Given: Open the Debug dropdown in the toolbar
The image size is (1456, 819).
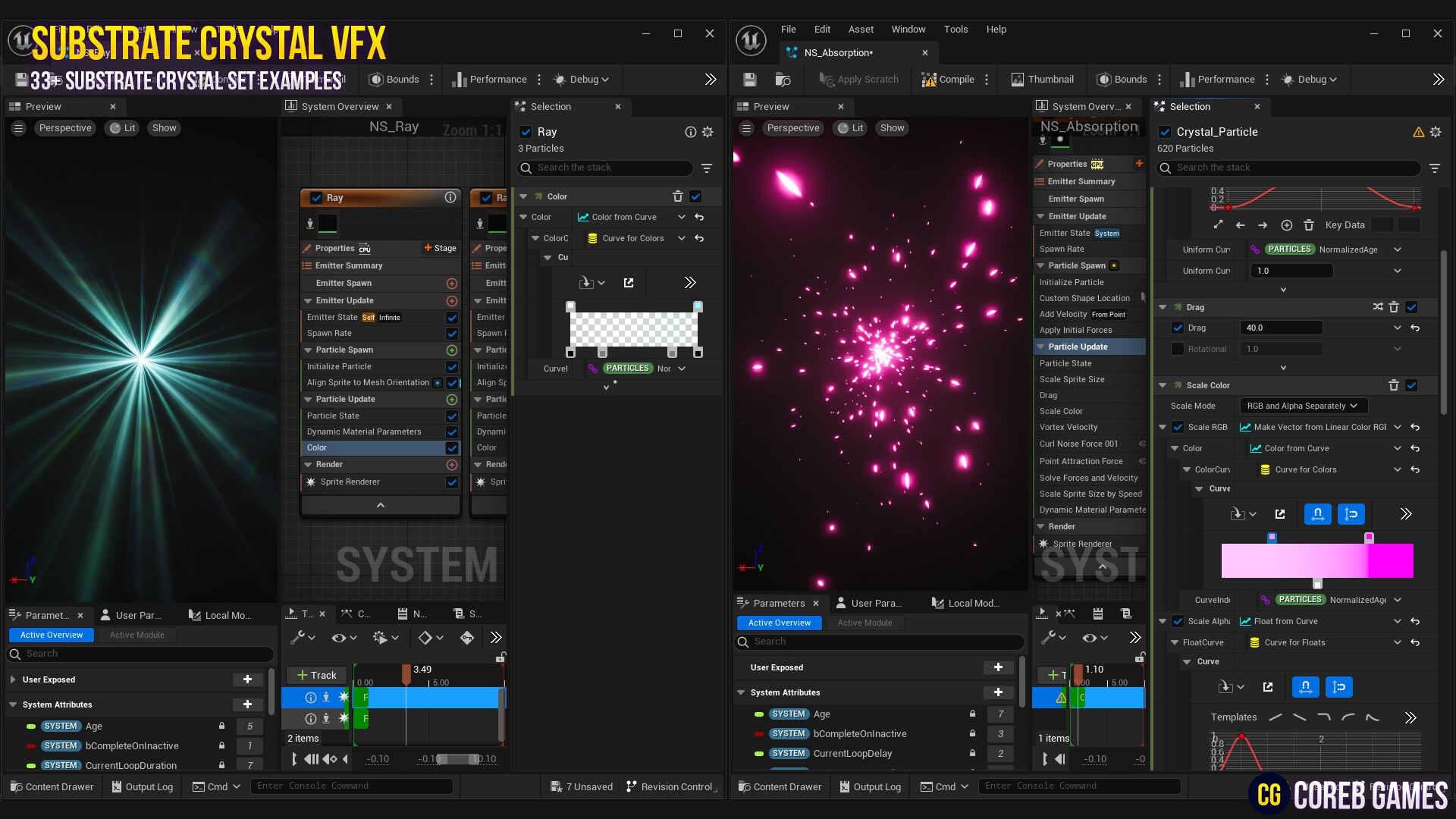Looking at the screenshot, I should (1309, 79).
